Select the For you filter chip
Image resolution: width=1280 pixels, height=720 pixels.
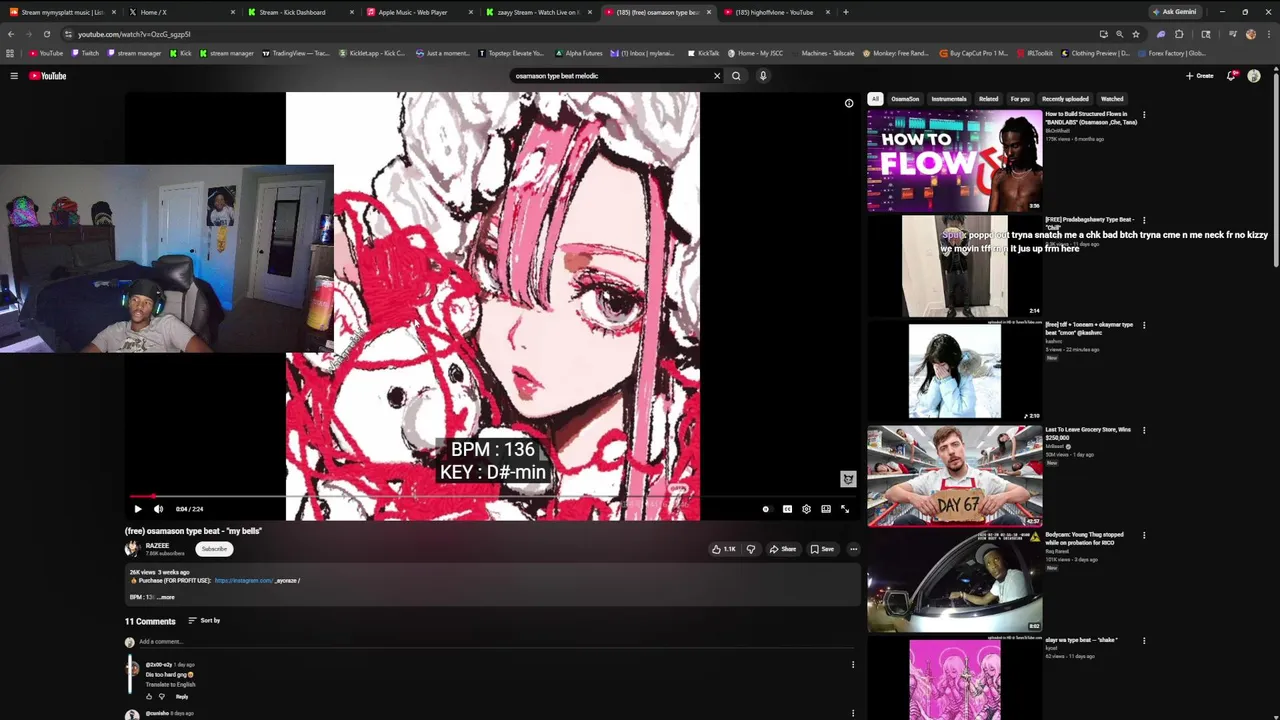click(x=1020, y=99)
